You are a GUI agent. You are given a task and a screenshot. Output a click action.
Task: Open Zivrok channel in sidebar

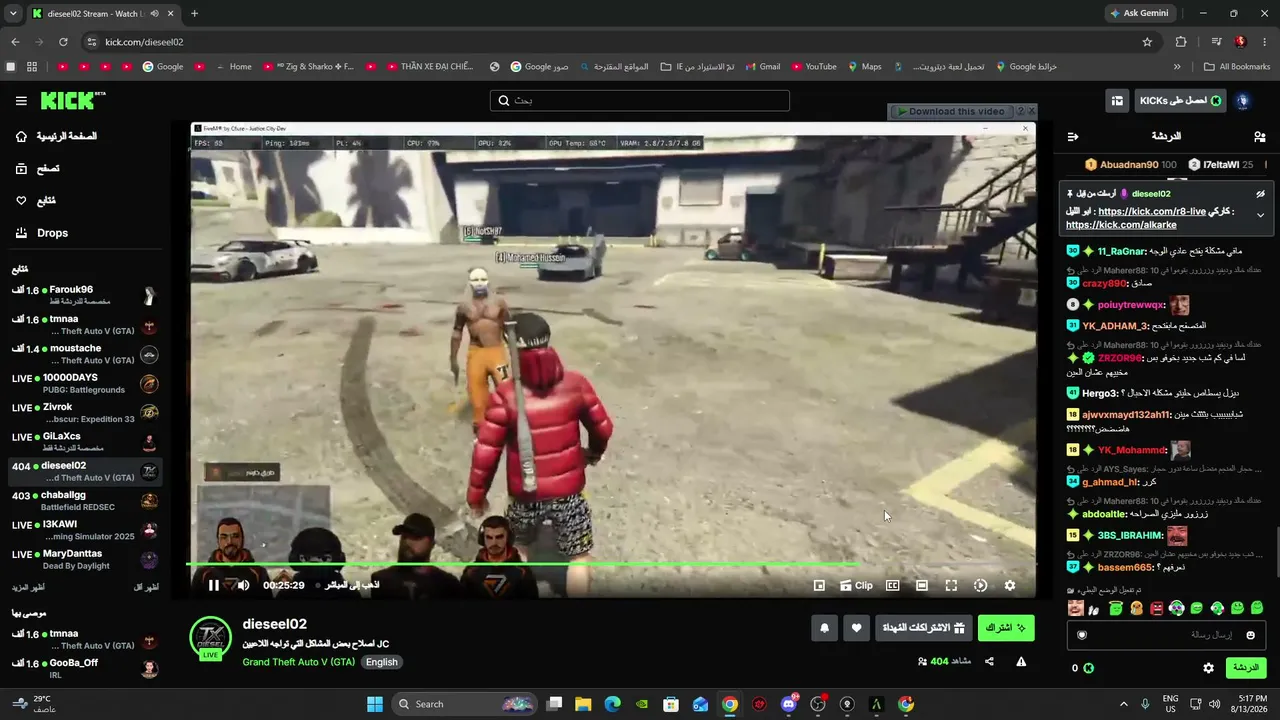coord(84,413)
